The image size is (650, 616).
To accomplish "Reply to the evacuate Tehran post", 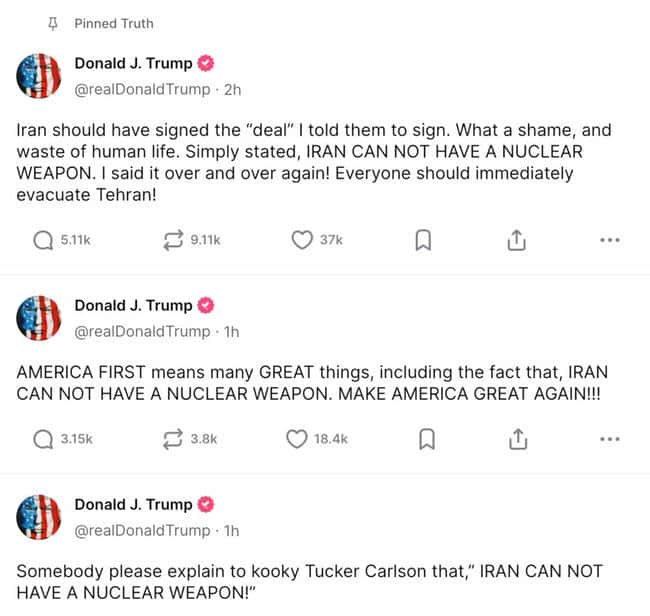I will tap(44, 240).
